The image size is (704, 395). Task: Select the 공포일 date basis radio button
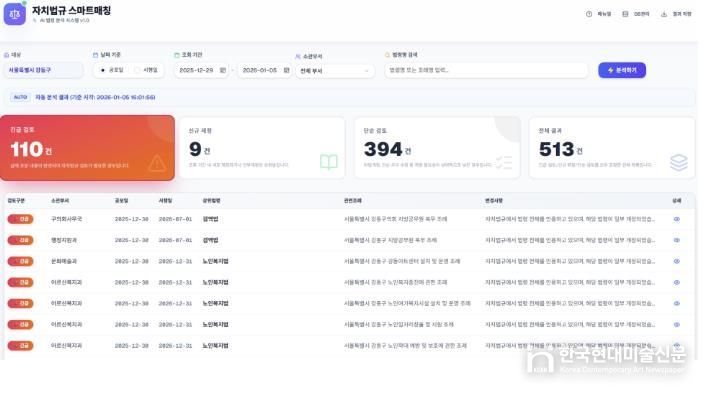click(103, 70)
